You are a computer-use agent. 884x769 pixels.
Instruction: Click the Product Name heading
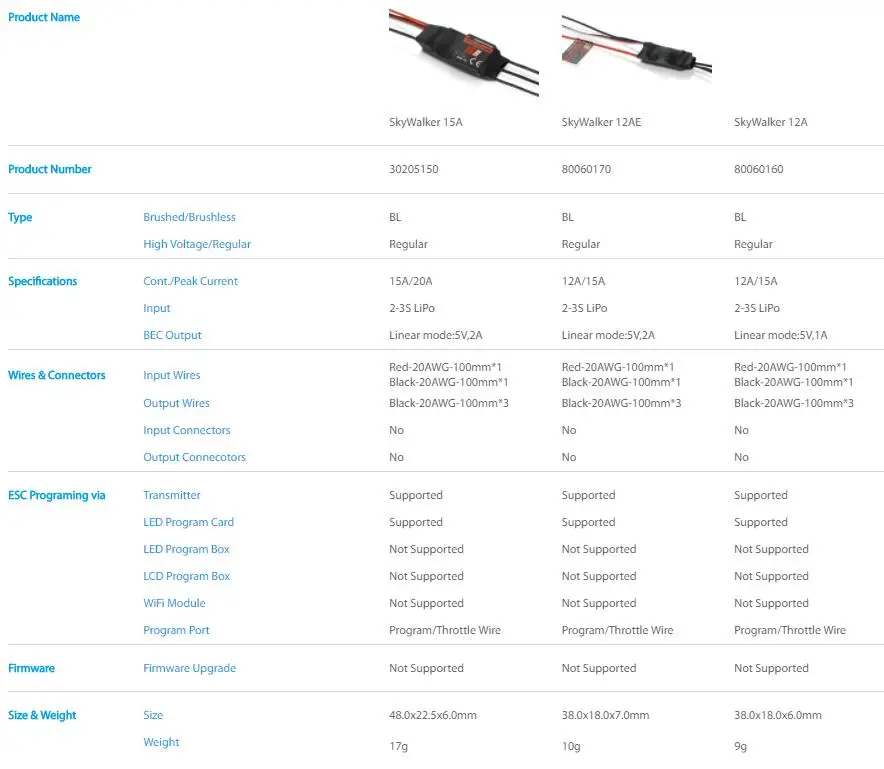44,17
